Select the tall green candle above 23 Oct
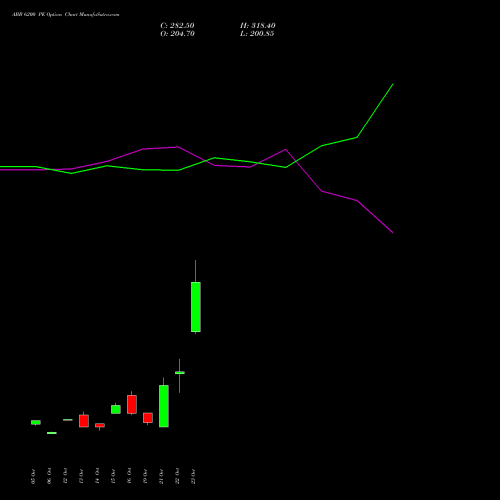The image size is (500, 500). click(196, 307)
